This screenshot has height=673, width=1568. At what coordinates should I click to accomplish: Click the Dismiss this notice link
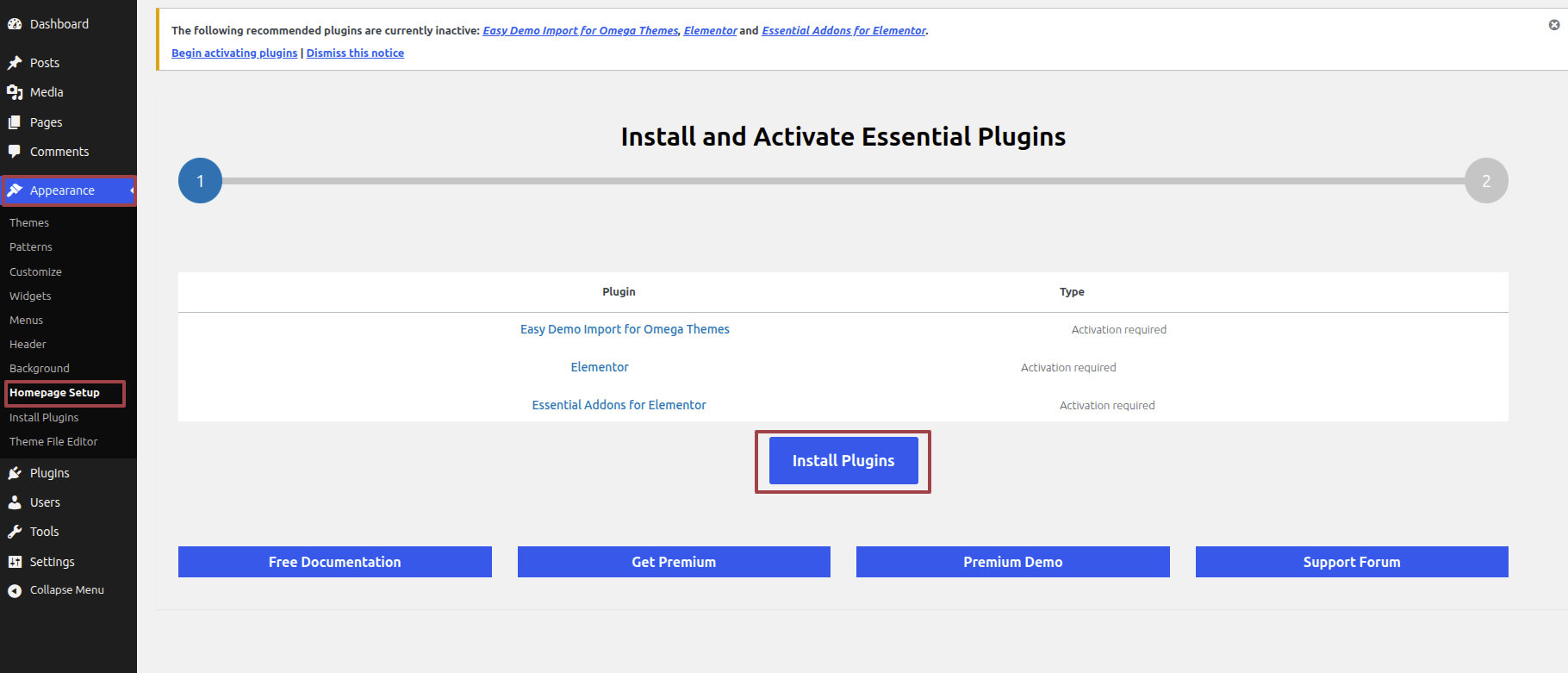(355, 53)
